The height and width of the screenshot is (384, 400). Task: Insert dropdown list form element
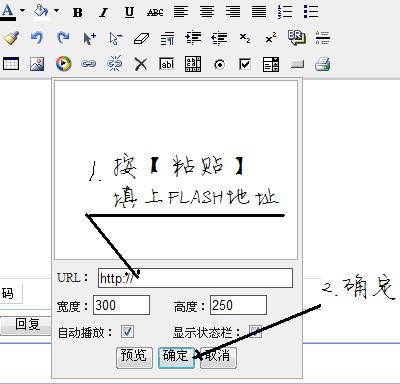pyautogui.click(x=271, y=64)
